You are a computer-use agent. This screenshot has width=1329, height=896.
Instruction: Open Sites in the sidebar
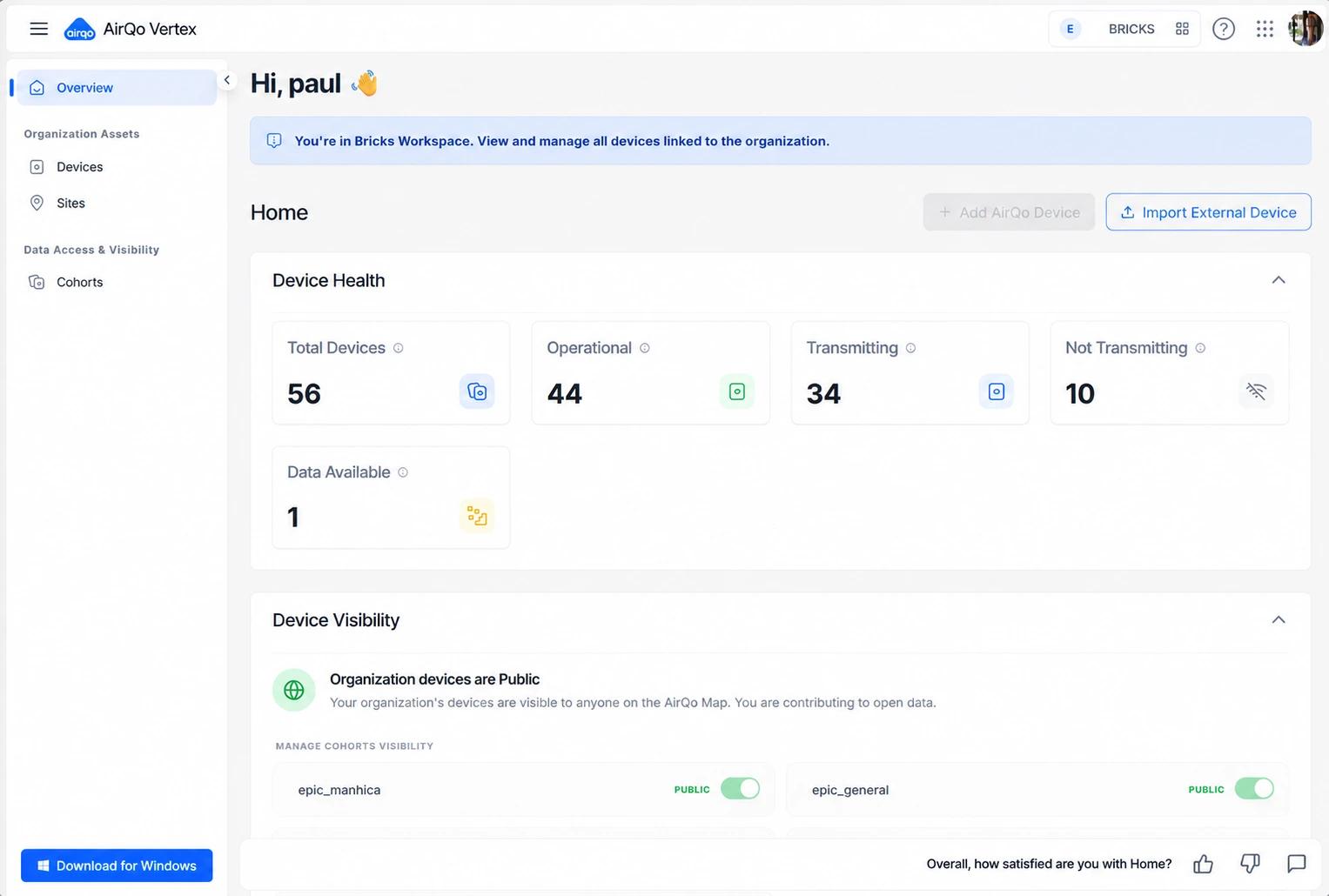pyautogui.click(x=117, y=204)
